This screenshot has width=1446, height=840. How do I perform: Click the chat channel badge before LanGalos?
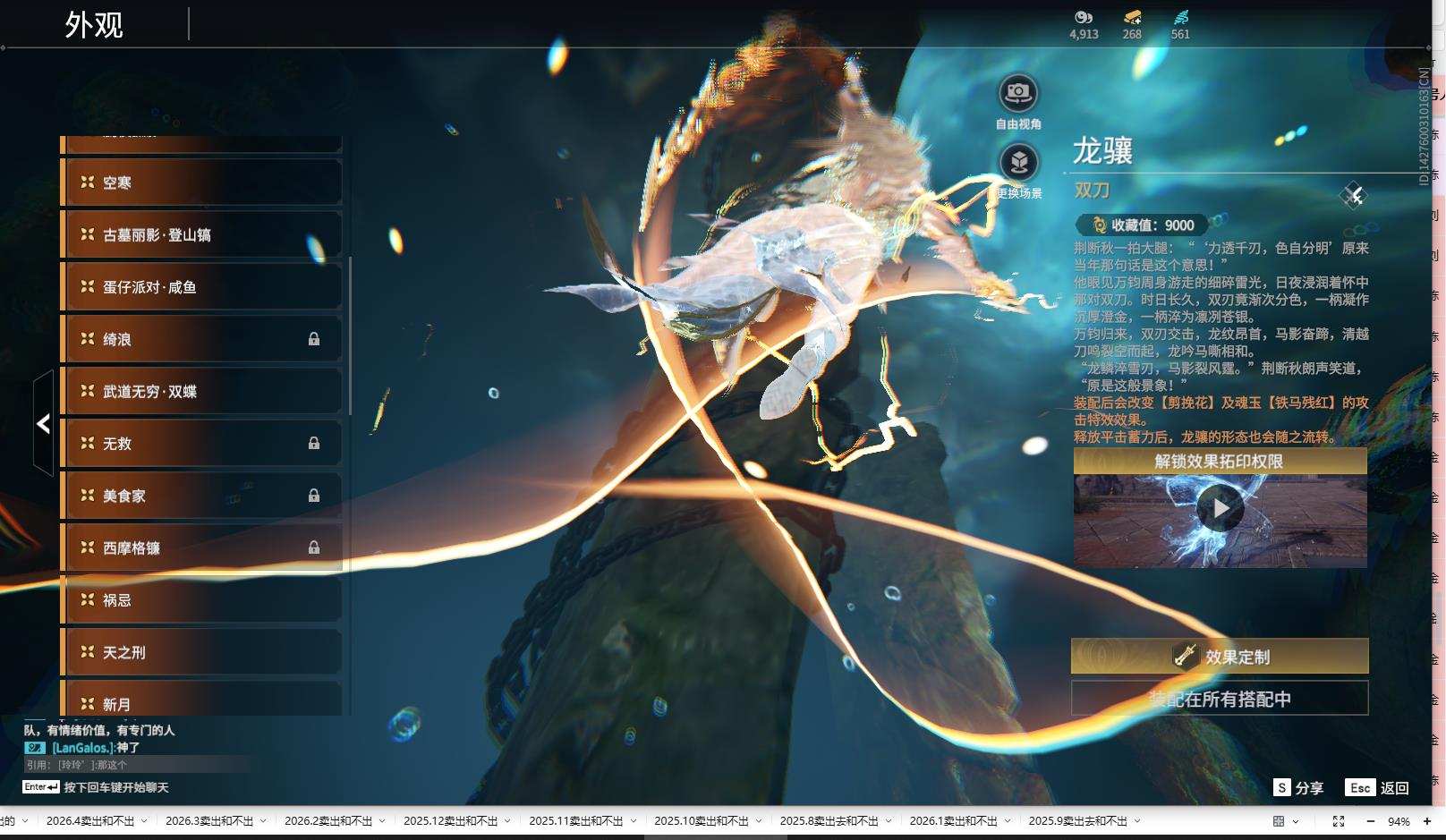pos(35,748)
